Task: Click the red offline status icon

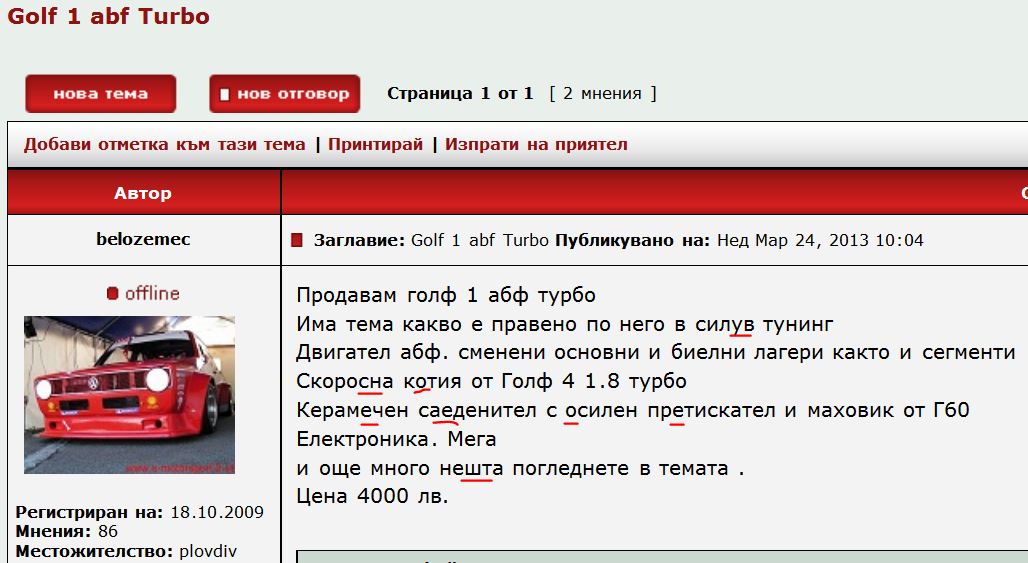Action: 113,294
